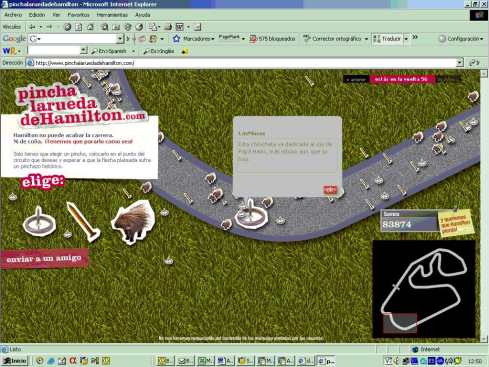Open the Herramientas menu
Image resolution: width=489 pixels, height=367 pixels.
[x=112, y=15]
